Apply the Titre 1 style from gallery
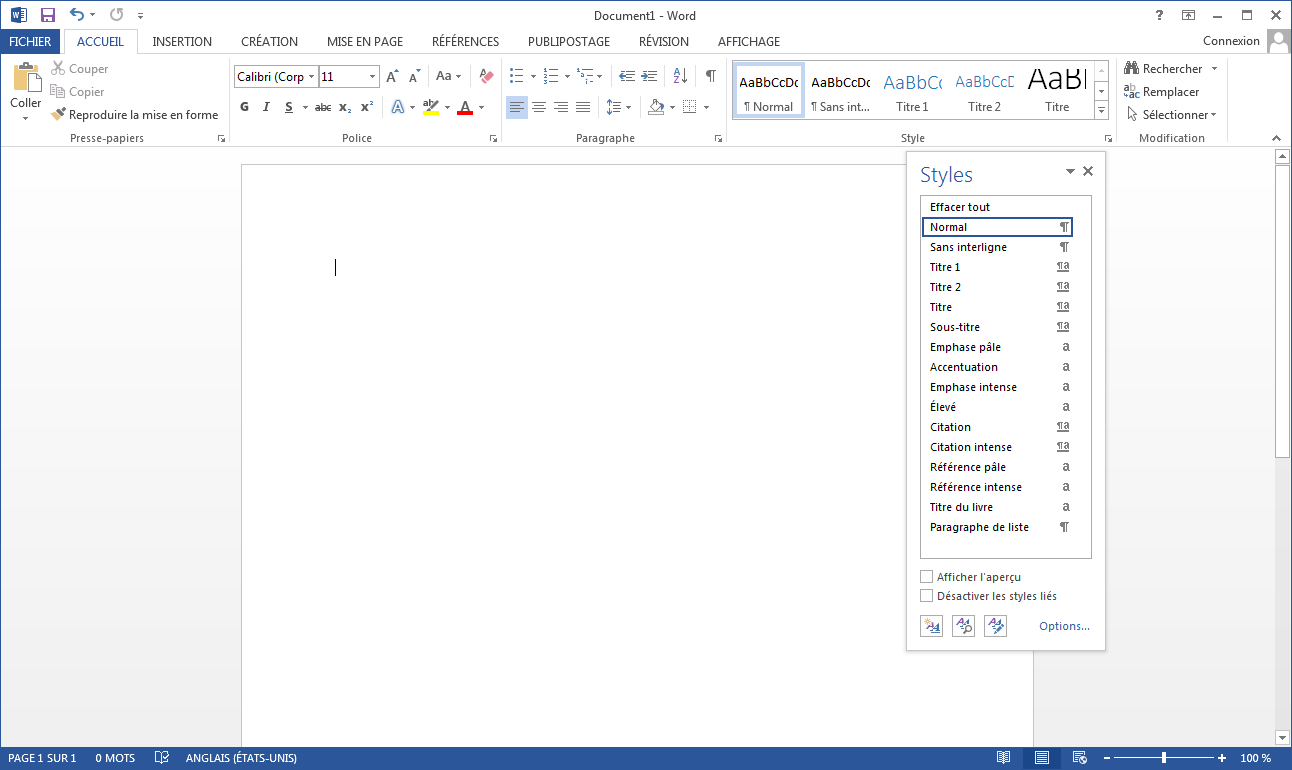 click(x=912, y=90)
